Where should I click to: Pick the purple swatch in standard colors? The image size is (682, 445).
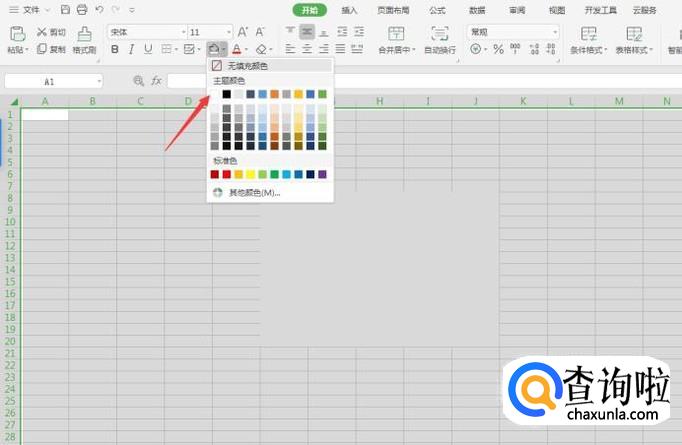pyautogui.click(x=322, y=174)
